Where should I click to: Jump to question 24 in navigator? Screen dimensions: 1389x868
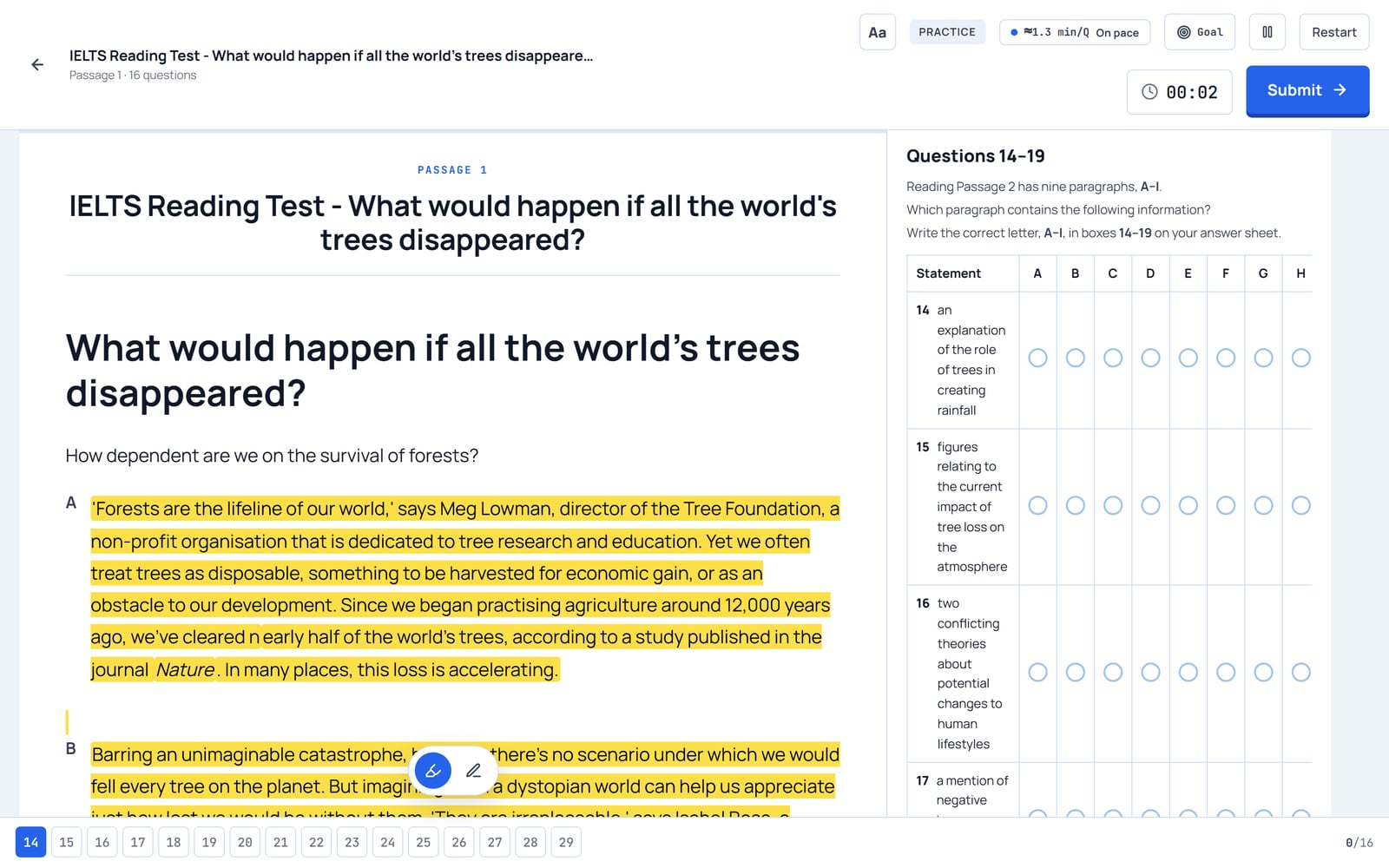pos(388,842)
